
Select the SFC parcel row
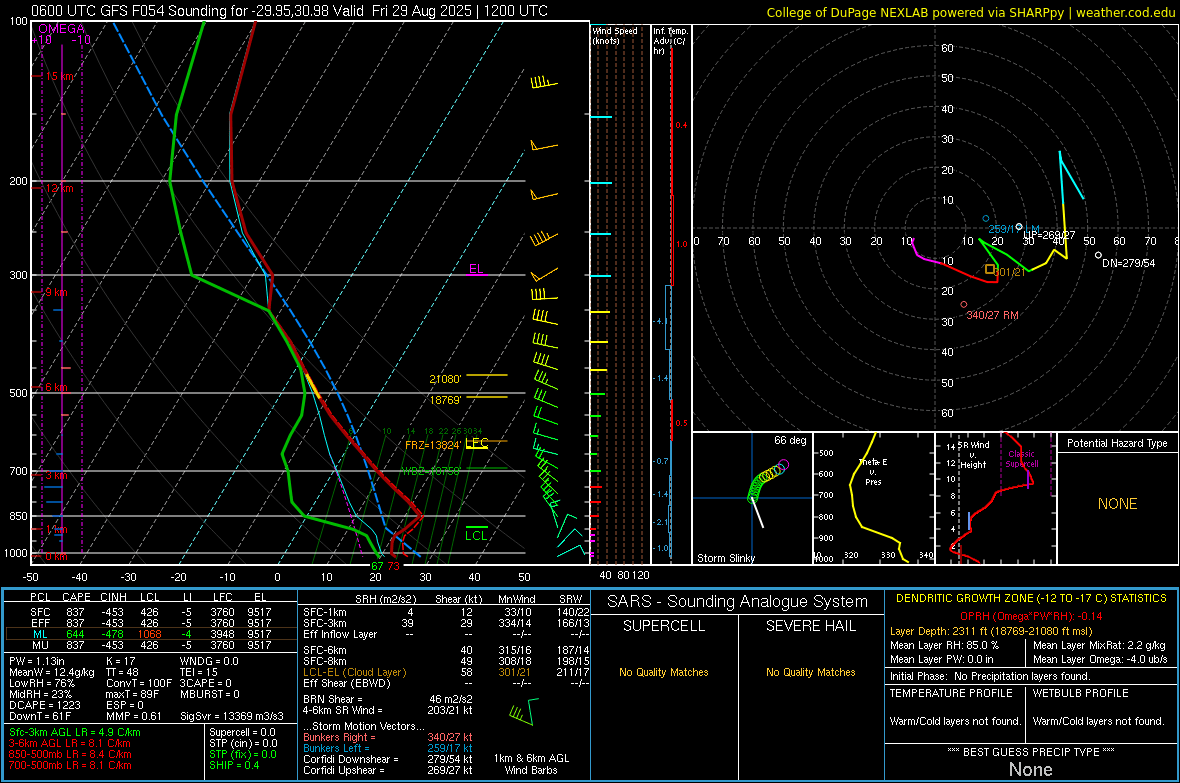tap(151, 612)
